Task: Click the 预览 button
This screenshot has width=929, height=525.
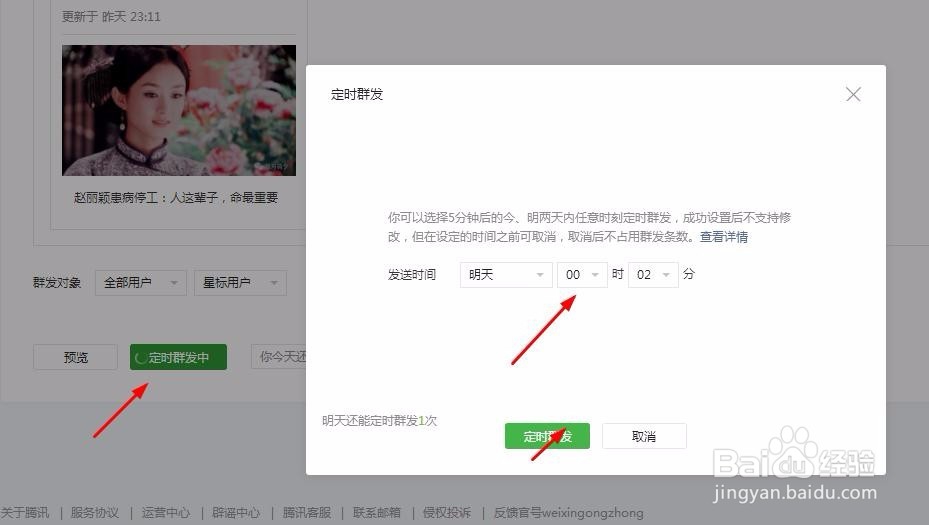Action: pyautogui.click(x=75, y=357)
